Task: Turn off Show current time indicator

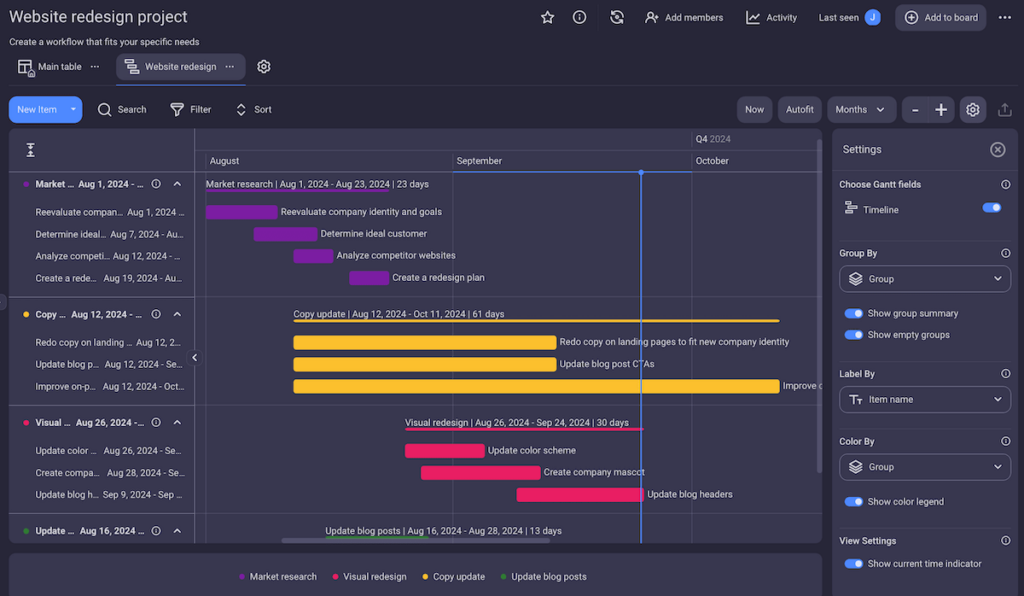Action: click(x=853, y=564)
